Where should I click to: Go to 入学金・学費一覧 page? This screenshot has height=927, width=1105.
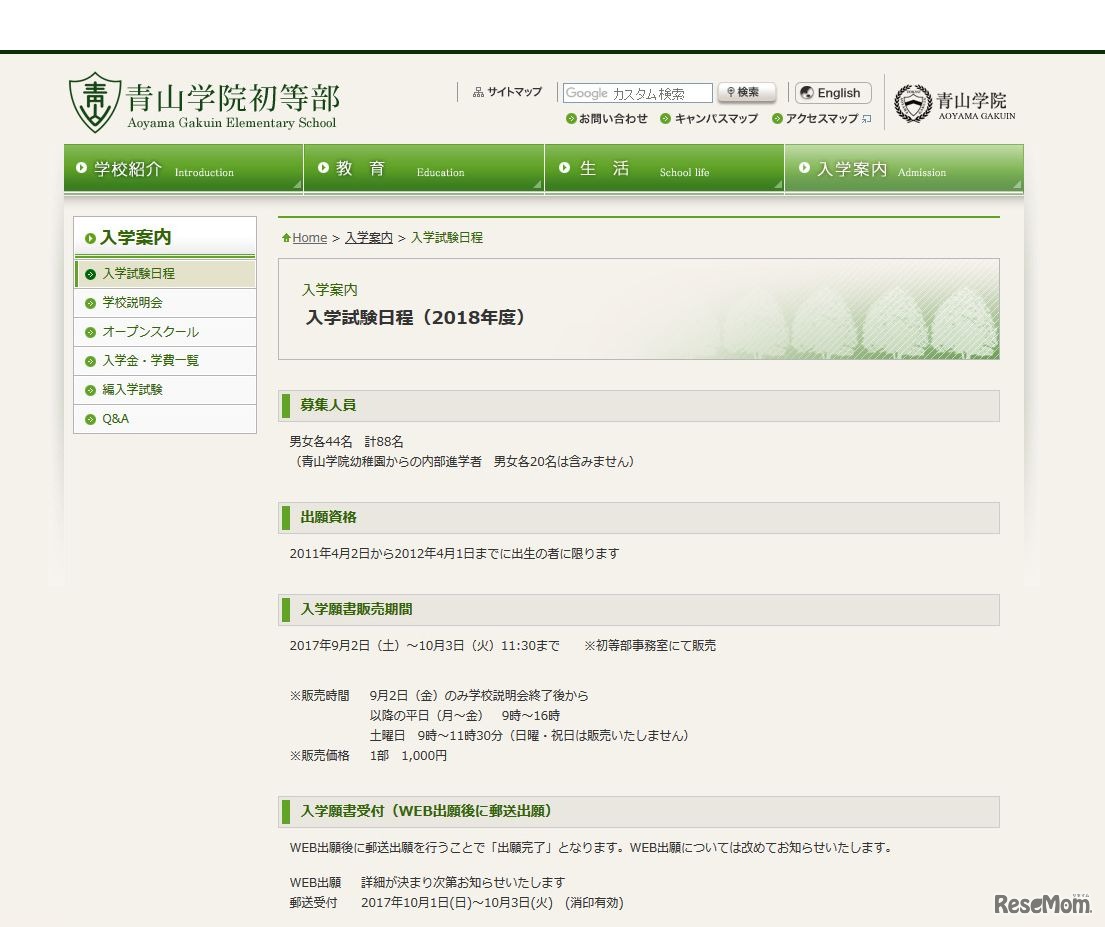150,361
